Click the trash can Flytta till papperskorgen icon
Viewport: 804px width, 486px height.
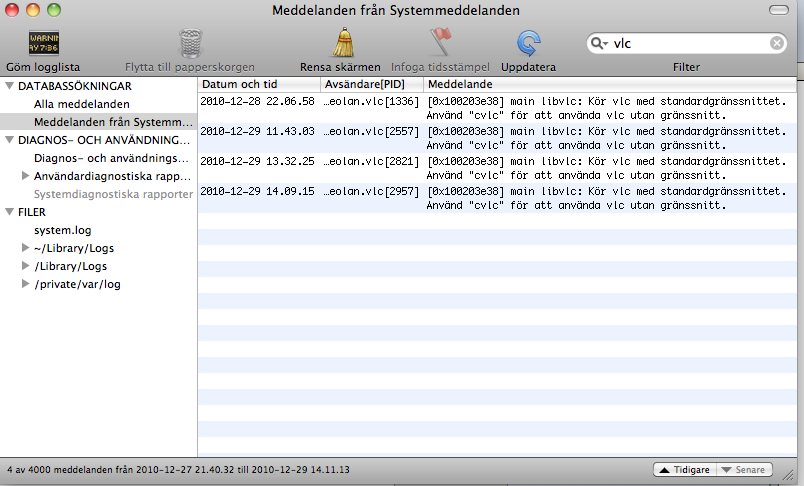coord(190,43)
